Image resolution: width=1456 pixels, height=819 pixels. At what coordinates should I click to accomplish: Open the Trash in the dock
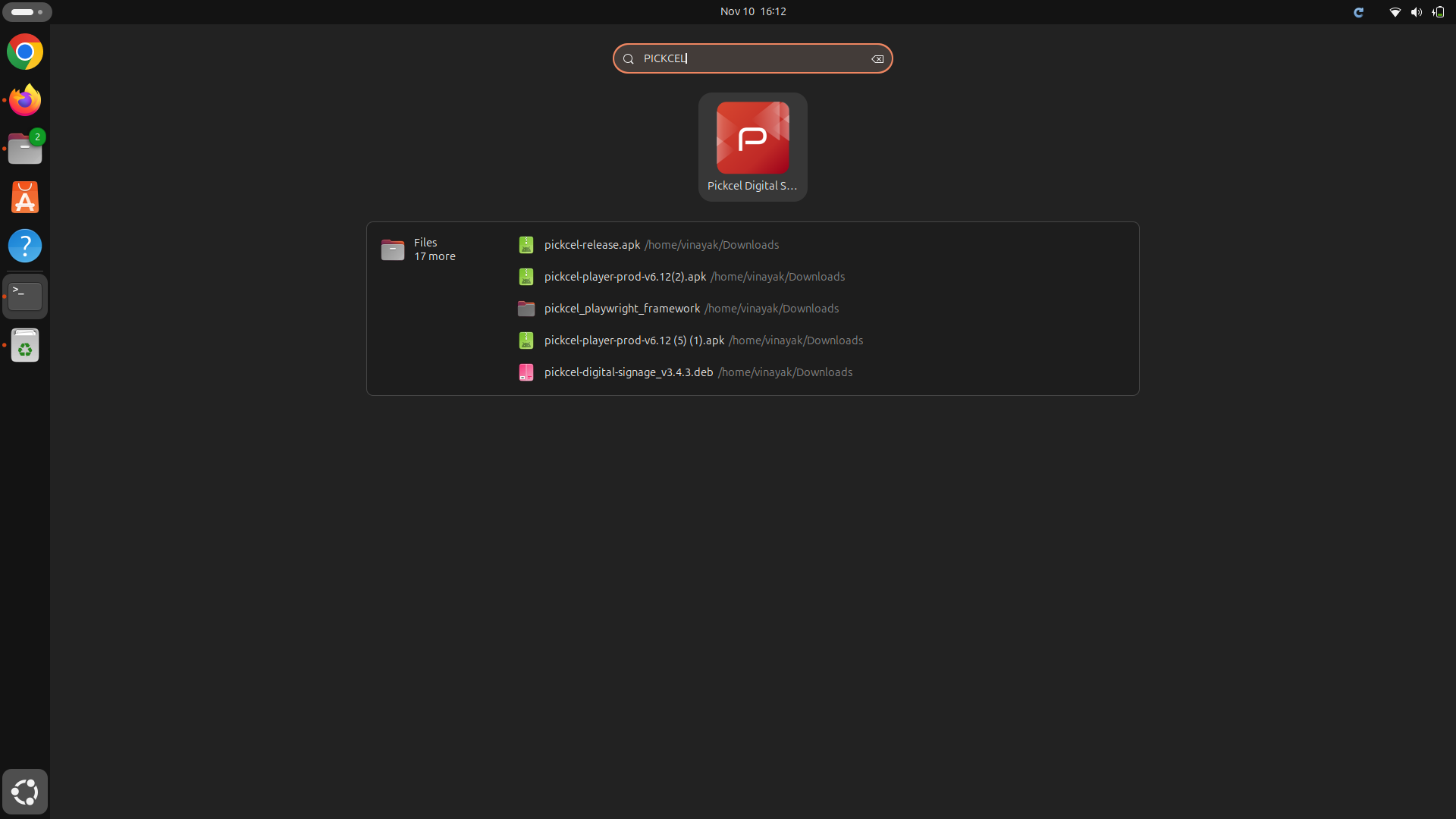coord(25,346)
